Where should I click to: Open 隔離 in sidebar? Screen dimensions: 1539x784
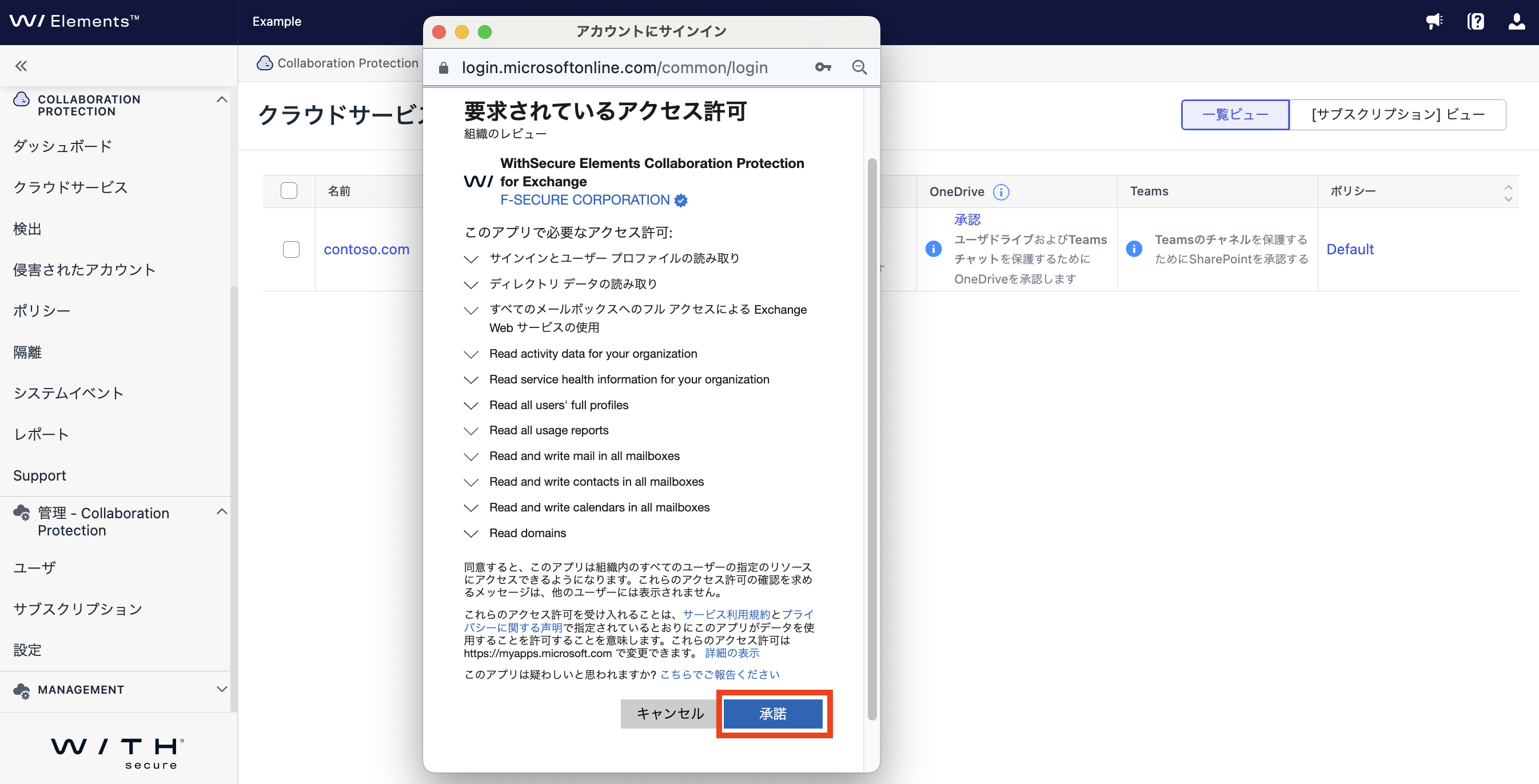(x=27, y=351)
